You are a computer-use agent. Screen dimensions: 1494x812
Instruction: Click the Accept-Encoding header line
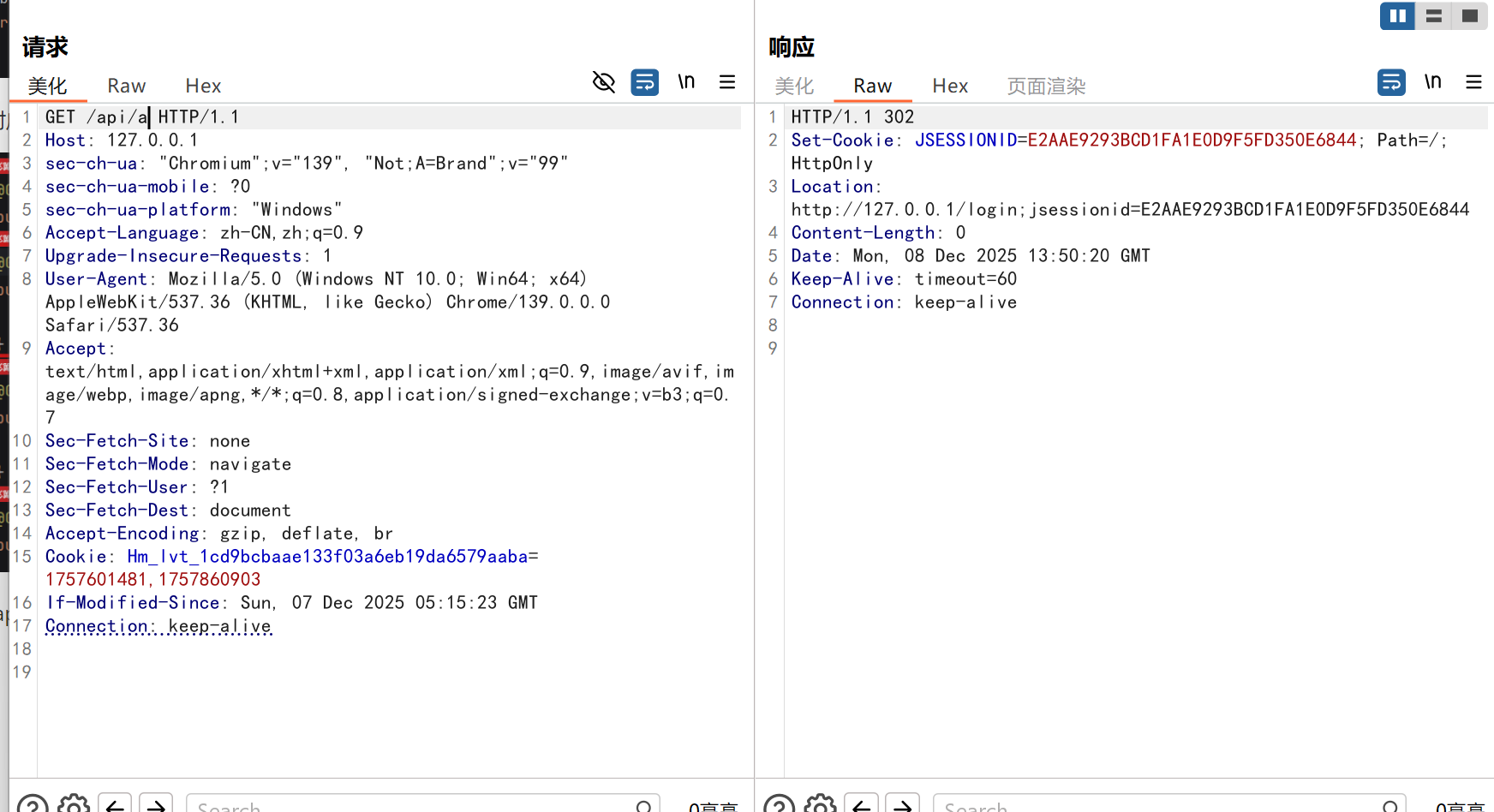(219, 534)
